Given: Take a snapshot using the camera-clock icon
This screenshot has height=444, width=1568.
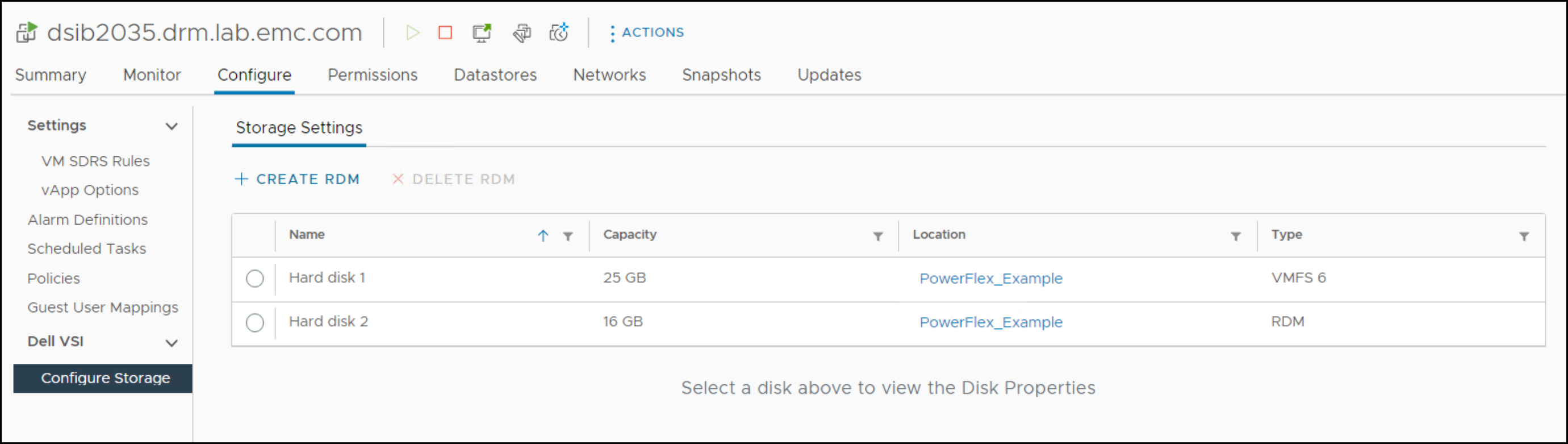Looking at the screenshot, I should point(558,33).
